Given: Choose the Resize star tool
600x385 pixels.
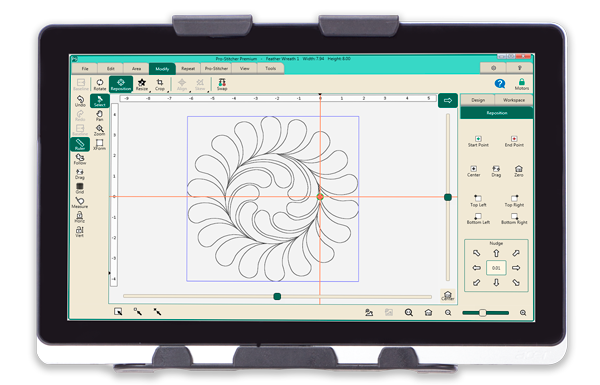Looking at the screenshot, I should pos(142,85).
